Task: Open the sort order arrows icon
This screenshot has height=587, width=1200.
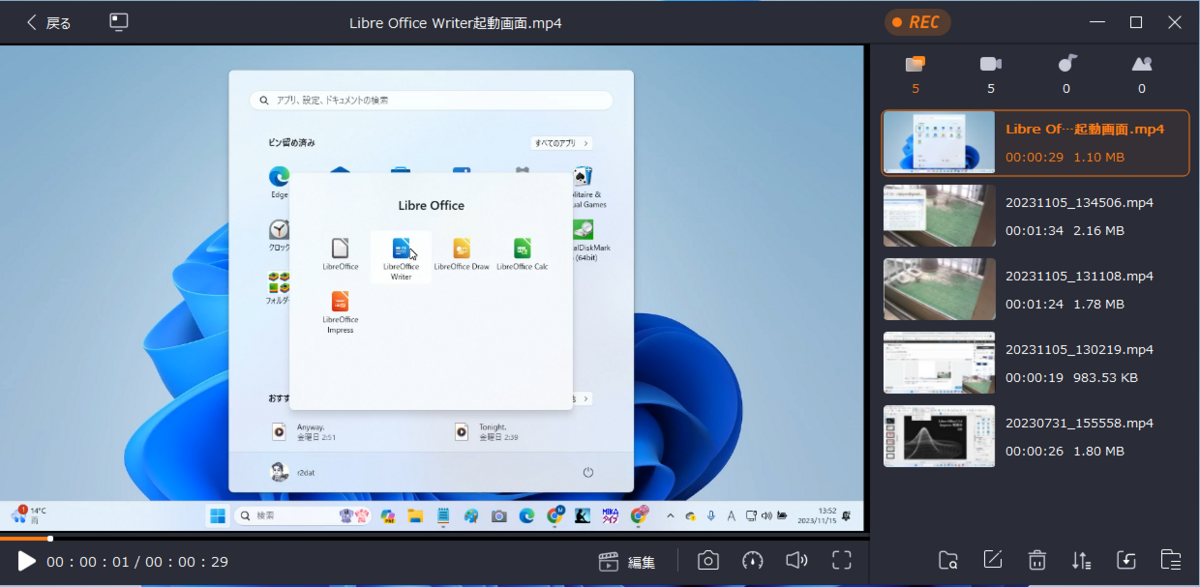Action: pos(1081,560)
